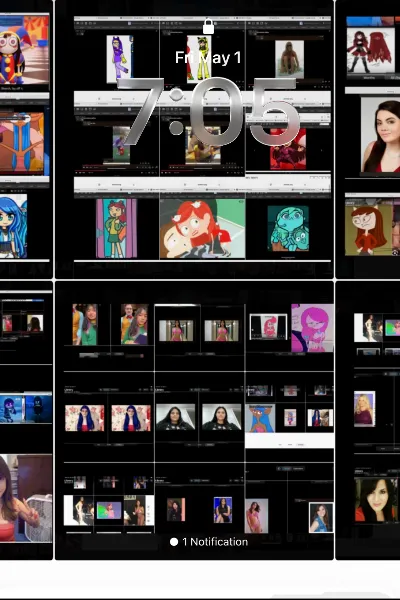Choose the wallpaper card with woman in red top
The height and width of the screenshot is (600, 400).
click(368, 139)
